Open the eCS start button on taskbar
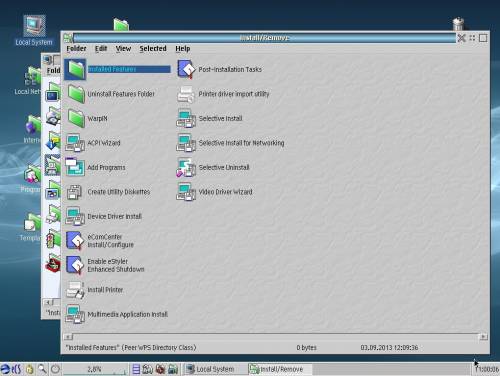The image size is (500, 376). coord(11,369)
